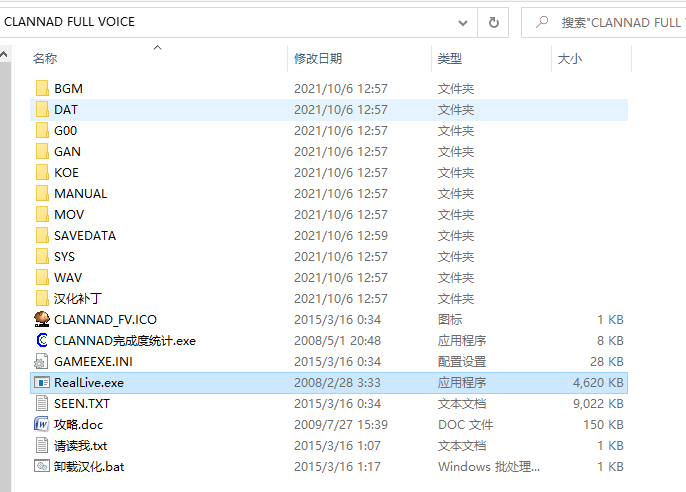Select the RealLive.exe file name

pyautogui.click(x=89, y=382)
